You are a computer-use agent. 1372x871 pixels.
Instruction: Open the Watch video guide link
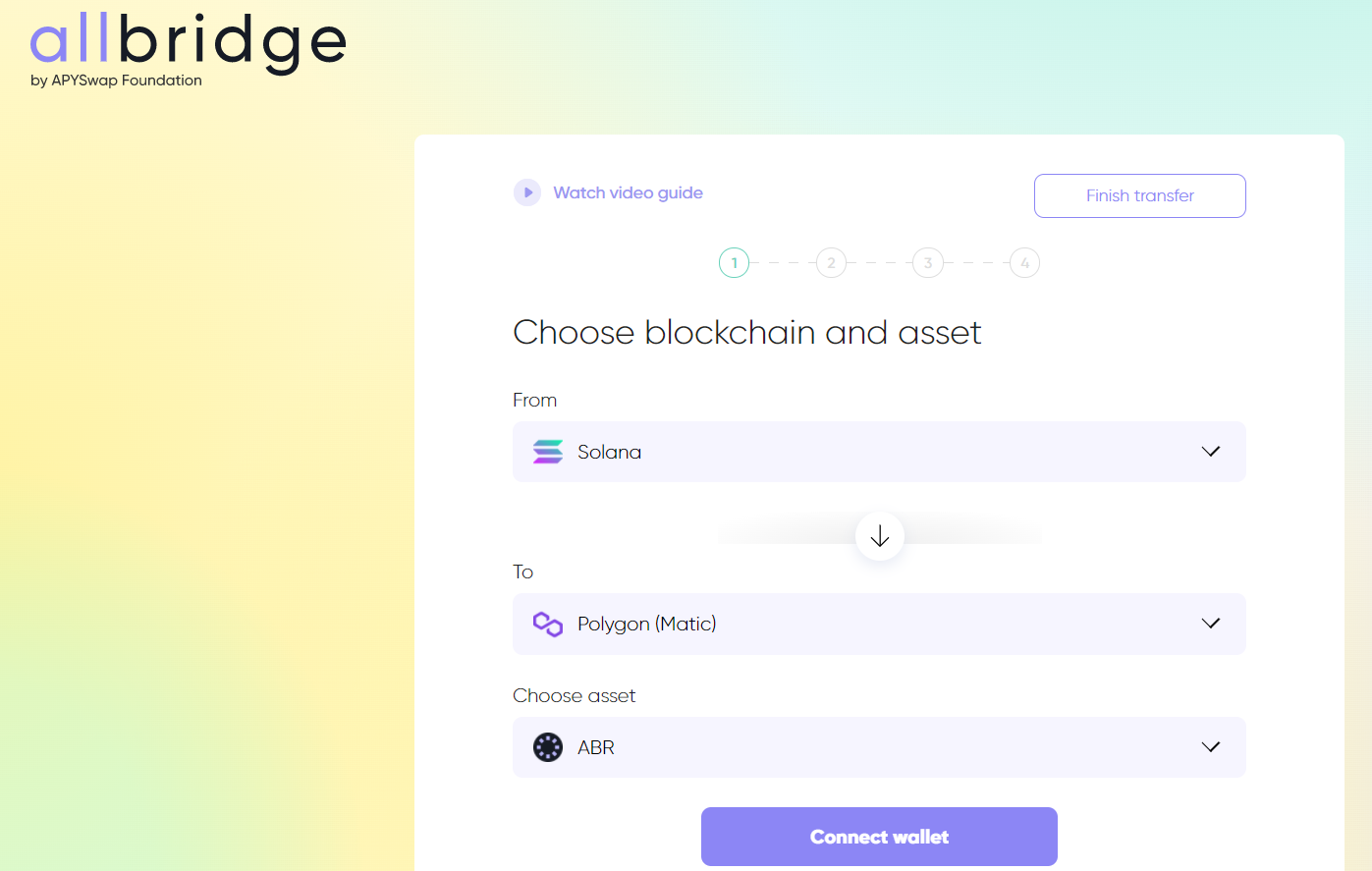(628, 192)
